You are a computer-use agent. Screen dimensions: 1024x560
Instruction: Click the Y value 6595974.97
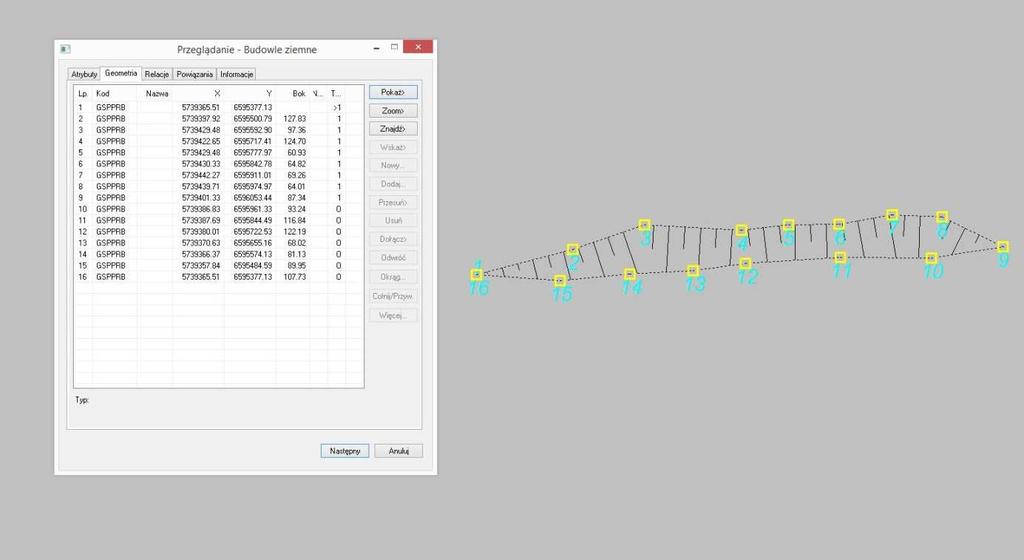(x=253, y=187)
